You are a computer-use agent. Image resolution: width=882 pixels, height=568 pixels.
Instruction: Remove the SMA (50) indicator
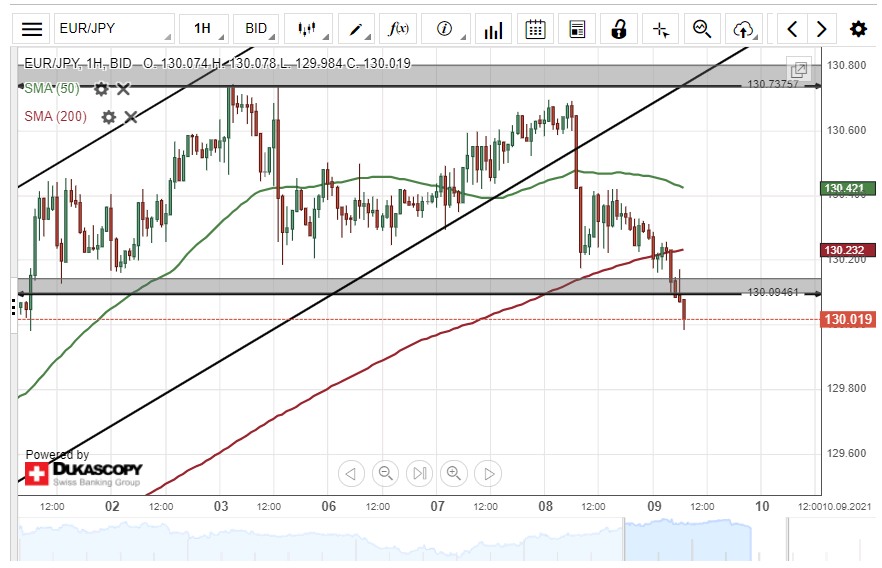[x=123, y=89]
